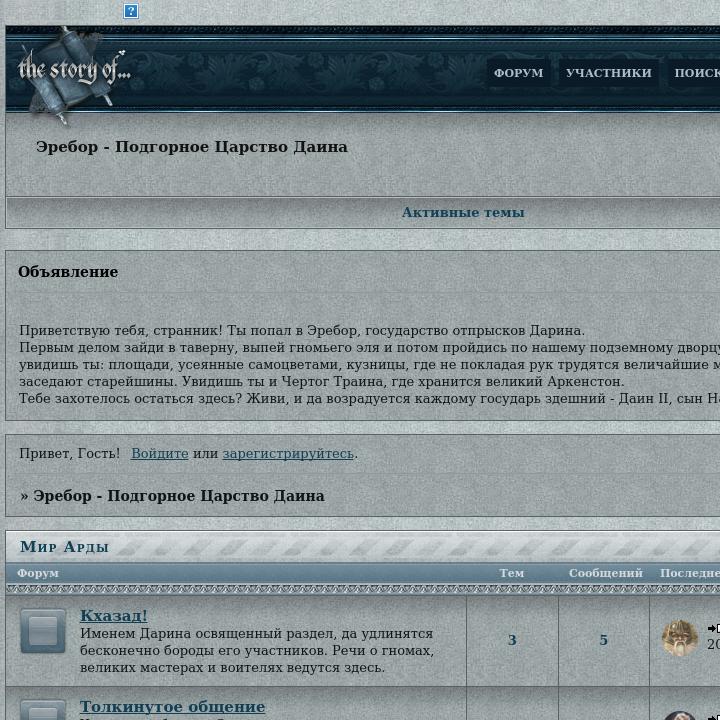Open the УЧАСТНИКИ menu item
720x720 pixels.
(608, 73)
